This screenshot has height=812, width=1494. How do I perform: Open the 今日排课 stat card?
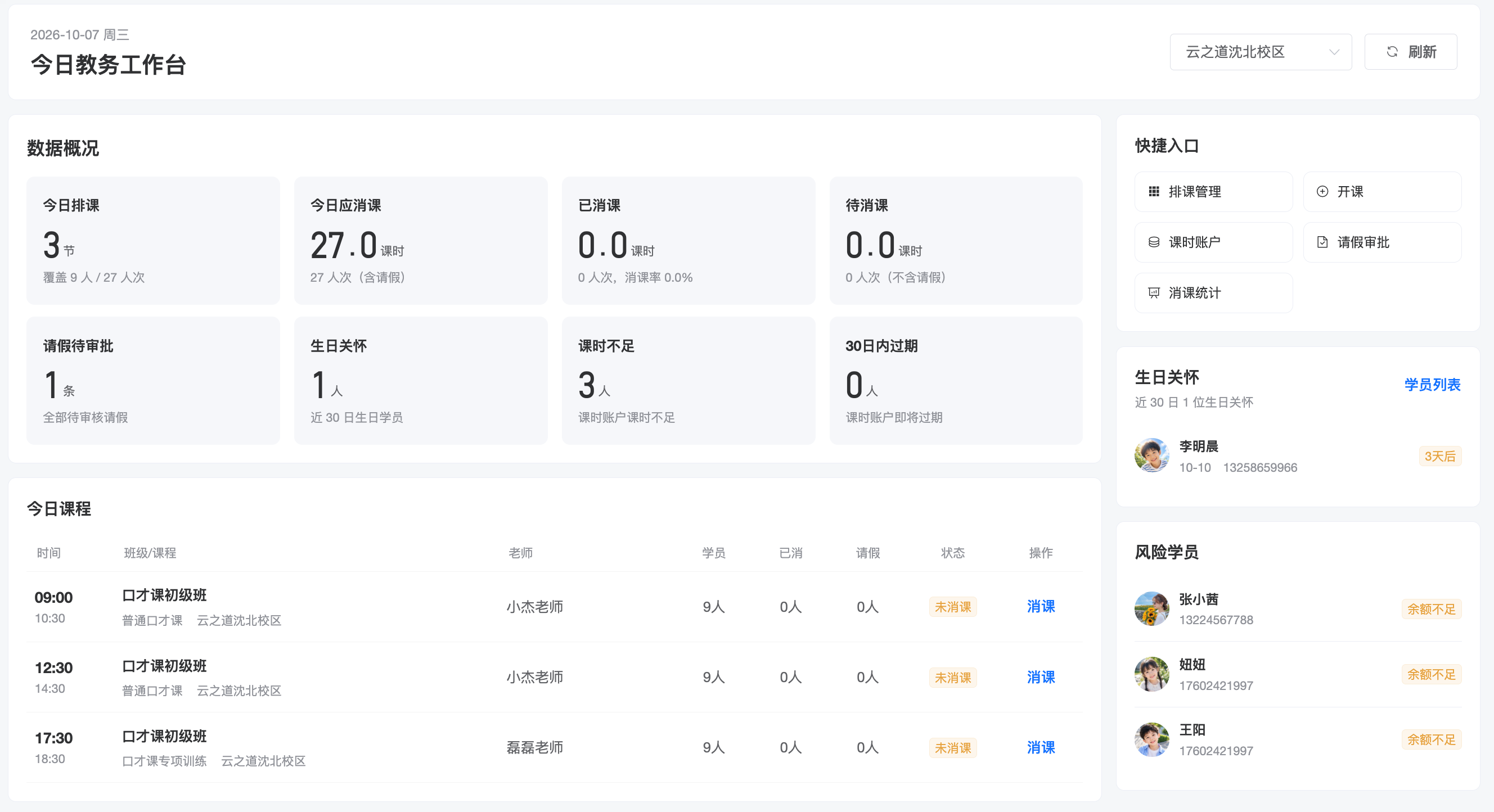click(x=153, y=241)
